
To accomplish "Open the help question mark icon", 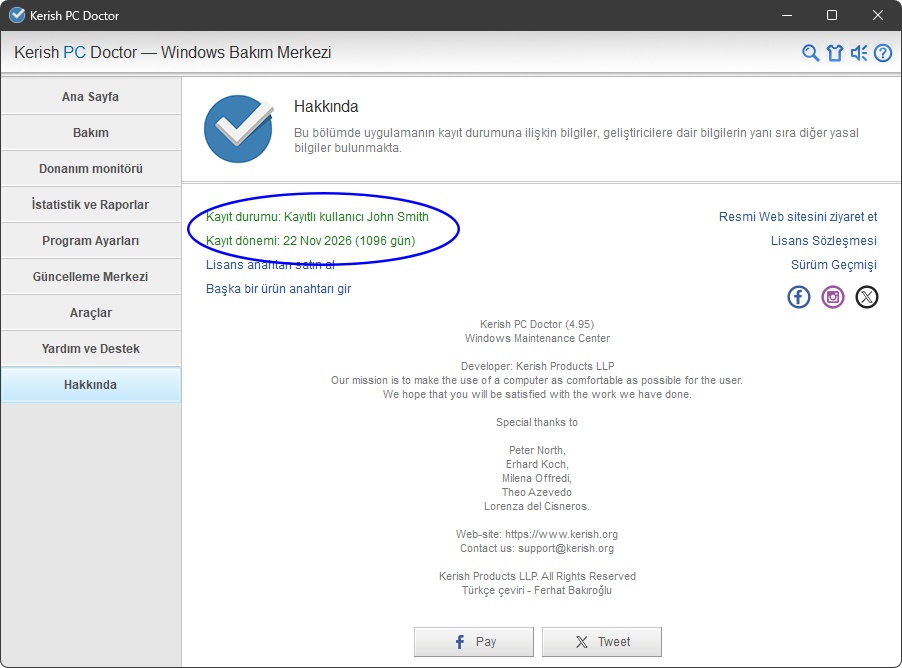I will tap(883, 53).
